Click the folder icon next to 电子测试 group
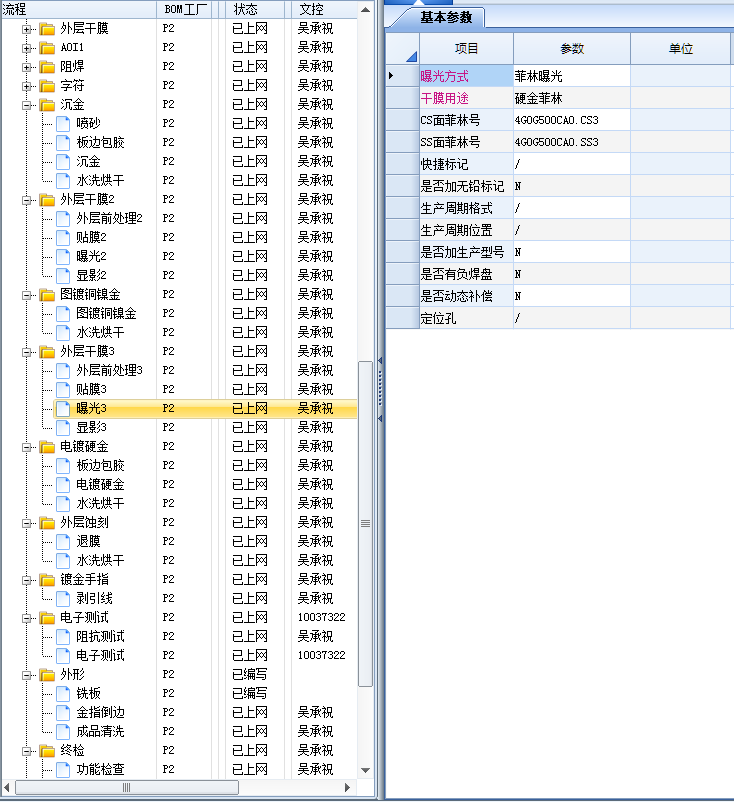This screenshot has height=802, width=734. point(47,617)
